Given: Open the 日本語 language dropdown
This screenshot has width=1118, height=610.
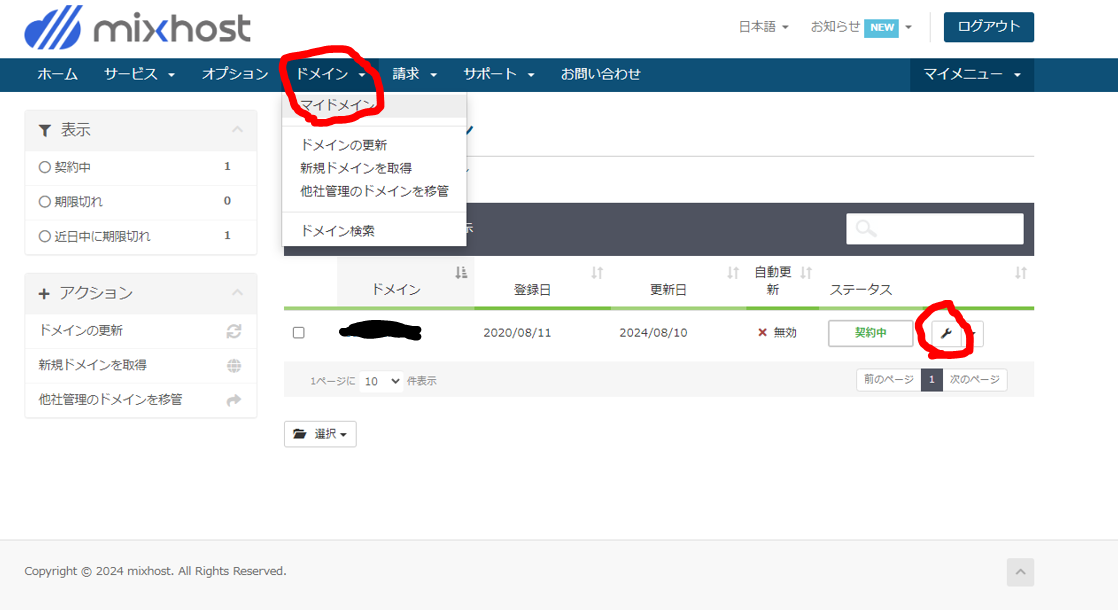Looking at the screenshot, I should click(x=764, y=27).
